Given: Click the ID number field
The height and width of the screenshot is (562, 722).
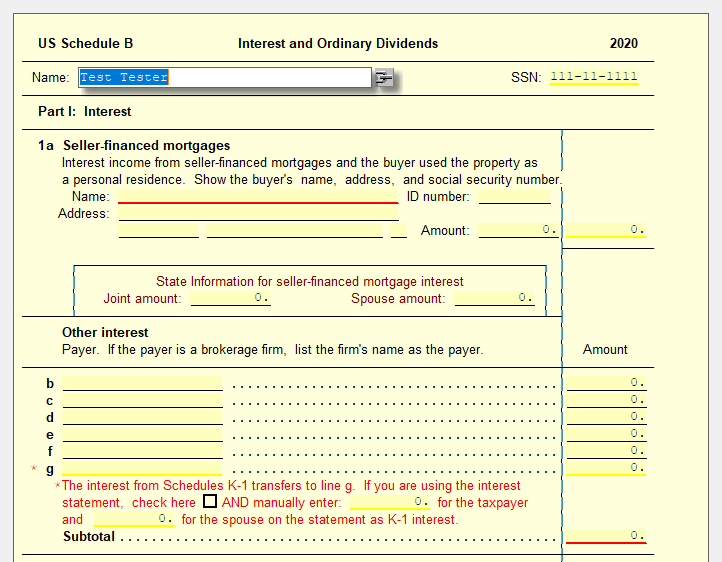Looking at the screenshot, I should pyautogui.click(x=514, y=196).
